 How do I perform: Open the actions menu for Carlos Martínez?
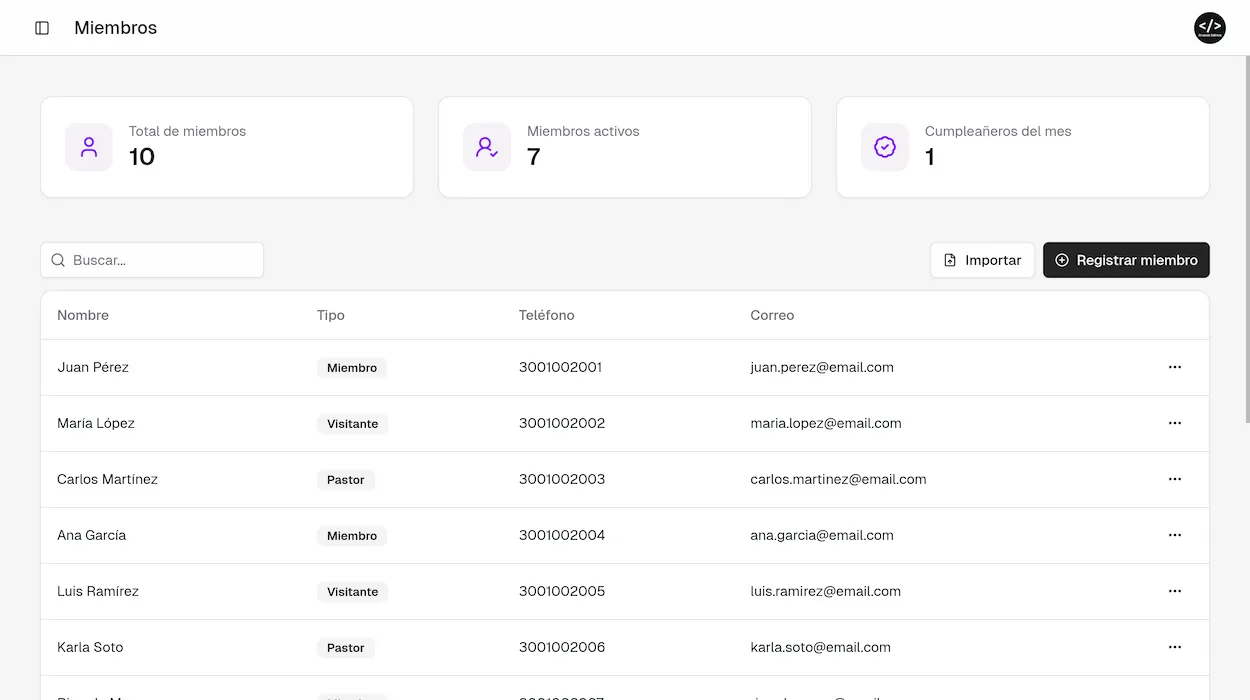pos(1174,479)
